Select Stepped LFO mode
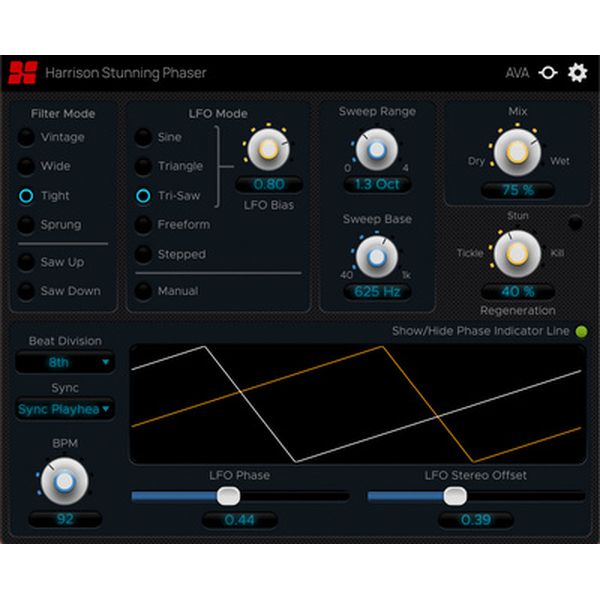 pos(144,255)
